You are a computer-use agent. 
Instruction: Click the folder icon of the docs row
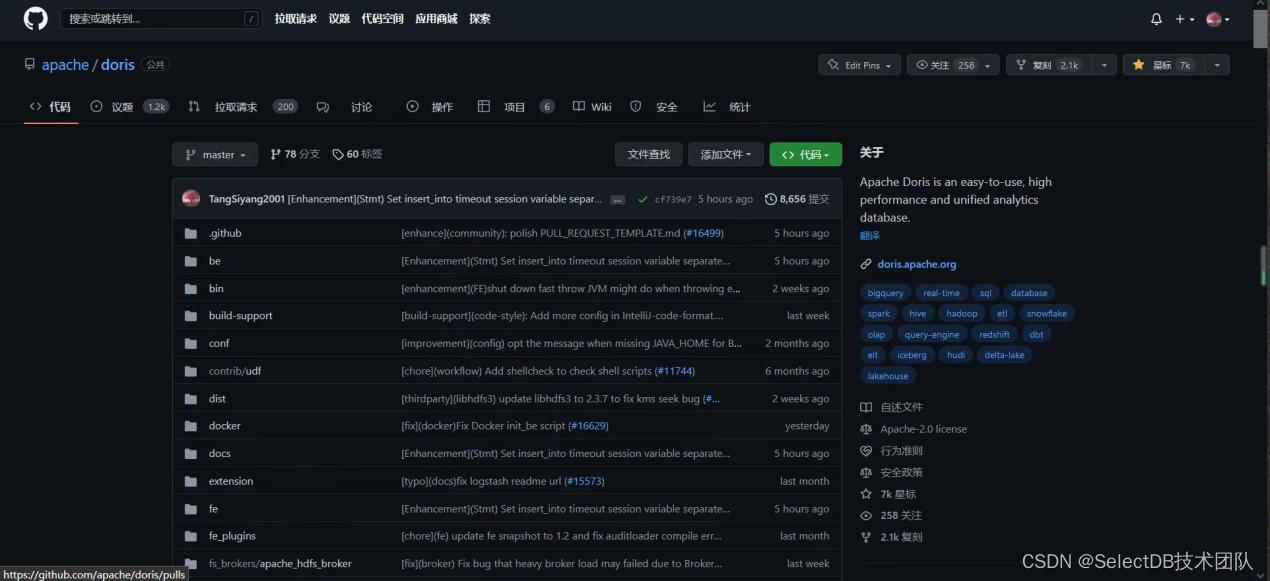coord(191,454)
